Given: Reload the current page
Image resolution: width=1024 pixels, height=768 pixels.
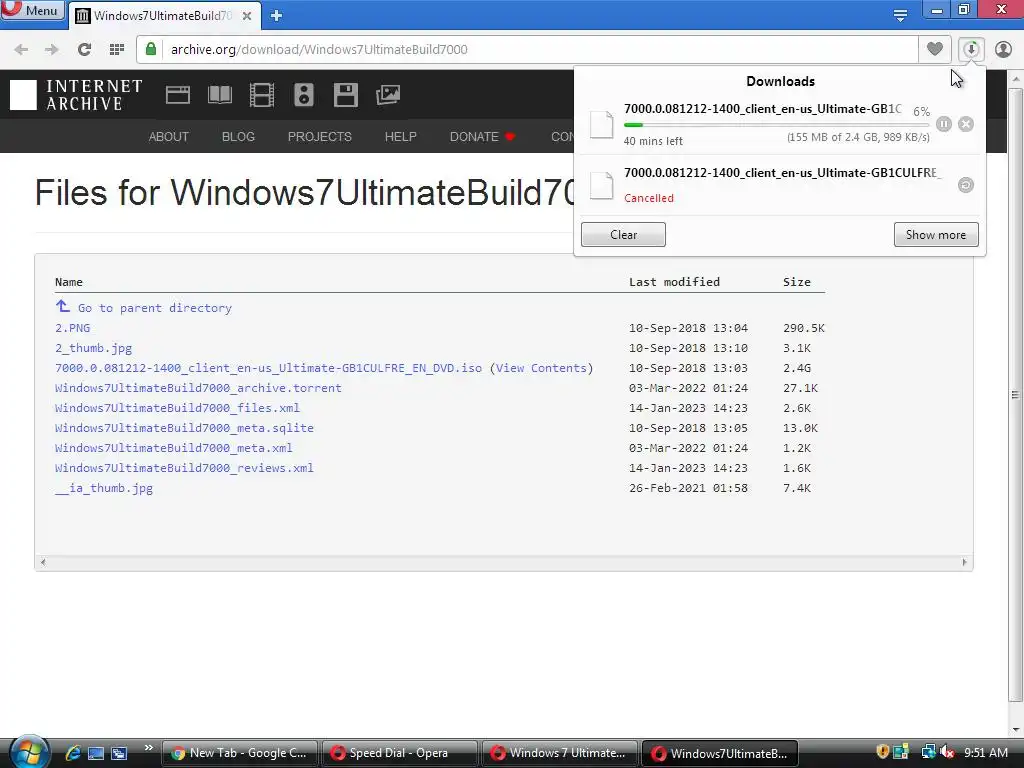Looking at the screenshot, I should [x=84, y=50].
